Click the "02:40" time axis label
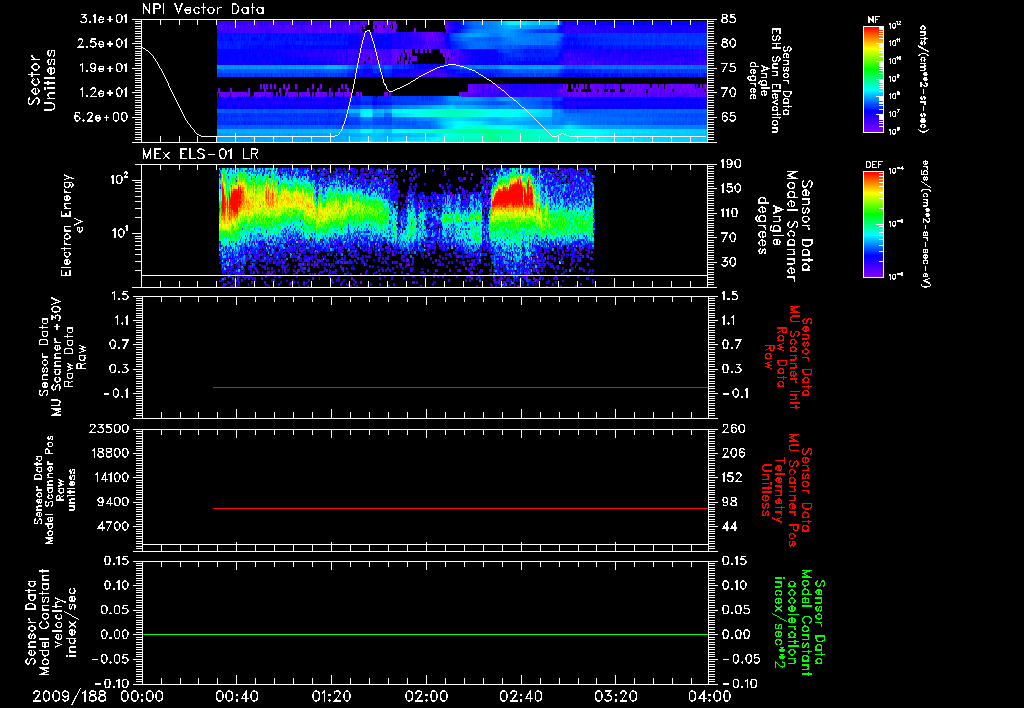 [x=520, y=696]
